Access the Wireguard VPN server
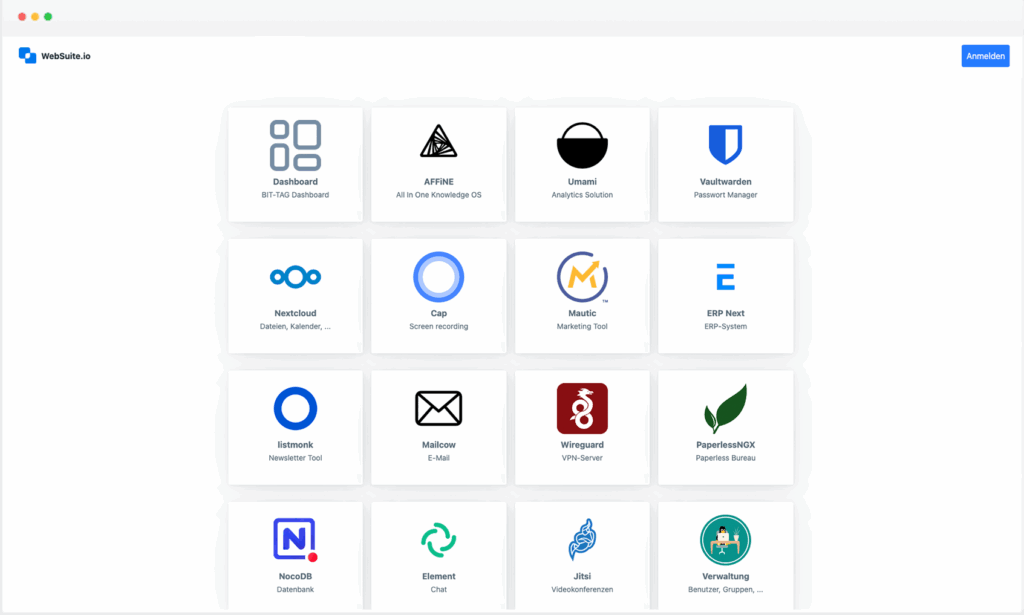Viewport: 1024px width, 615px height. (581, 427)
